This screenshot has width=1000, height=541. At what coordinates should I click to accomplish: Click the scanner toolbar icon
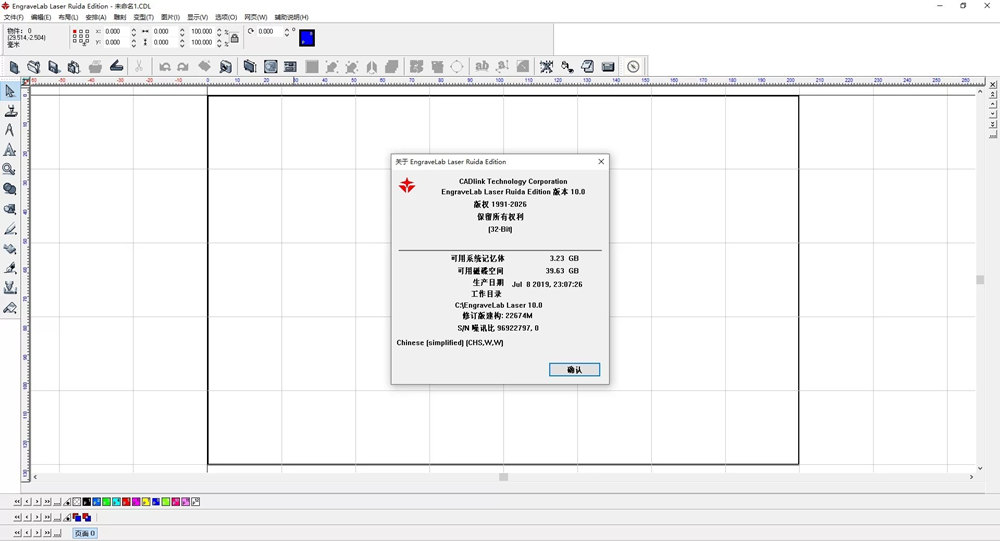116,66
